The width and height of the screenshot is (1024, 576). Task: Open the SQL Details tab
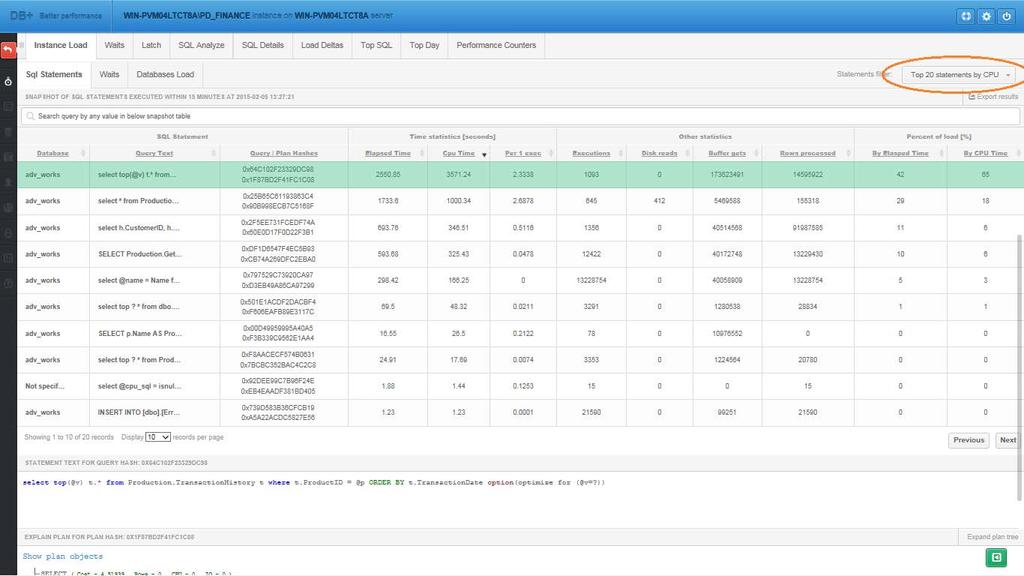263,45
